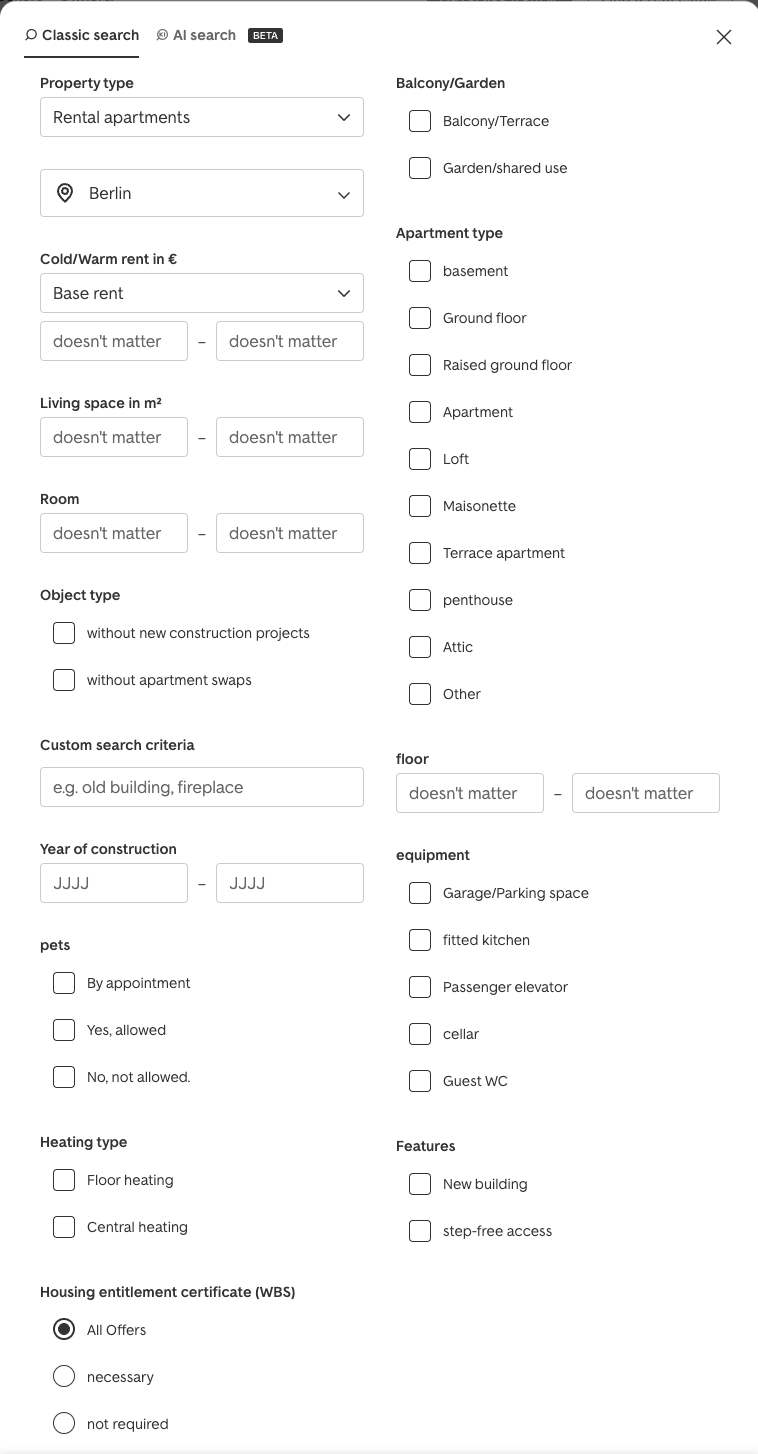Image resolution: width=758 pixels, height=1454 pixels.
Task: Click the magnifier icon on Classic search
Action: coord(31,35)
